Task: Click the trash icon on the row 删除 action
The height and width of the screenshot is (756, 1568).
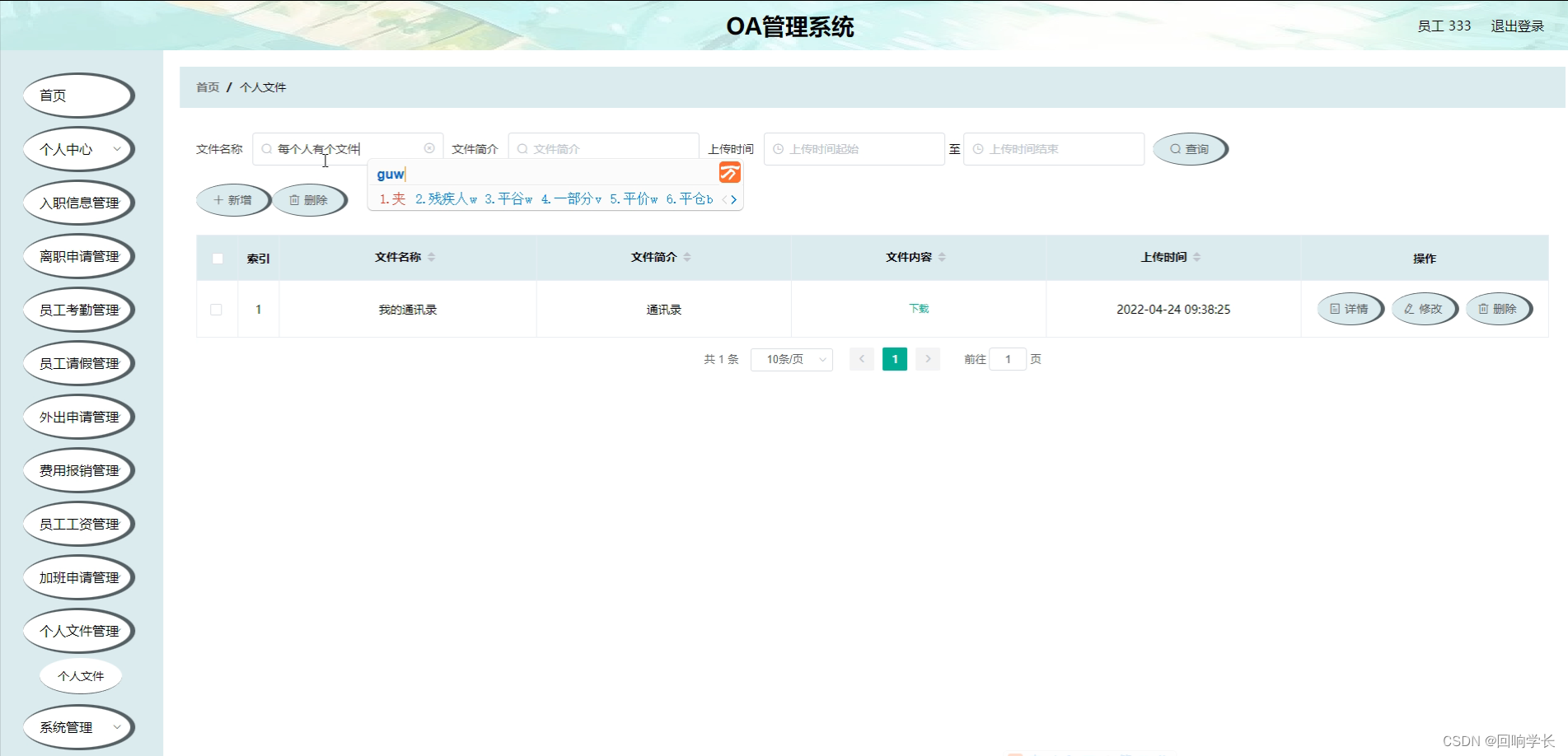Action: [x=1484, y=309]
